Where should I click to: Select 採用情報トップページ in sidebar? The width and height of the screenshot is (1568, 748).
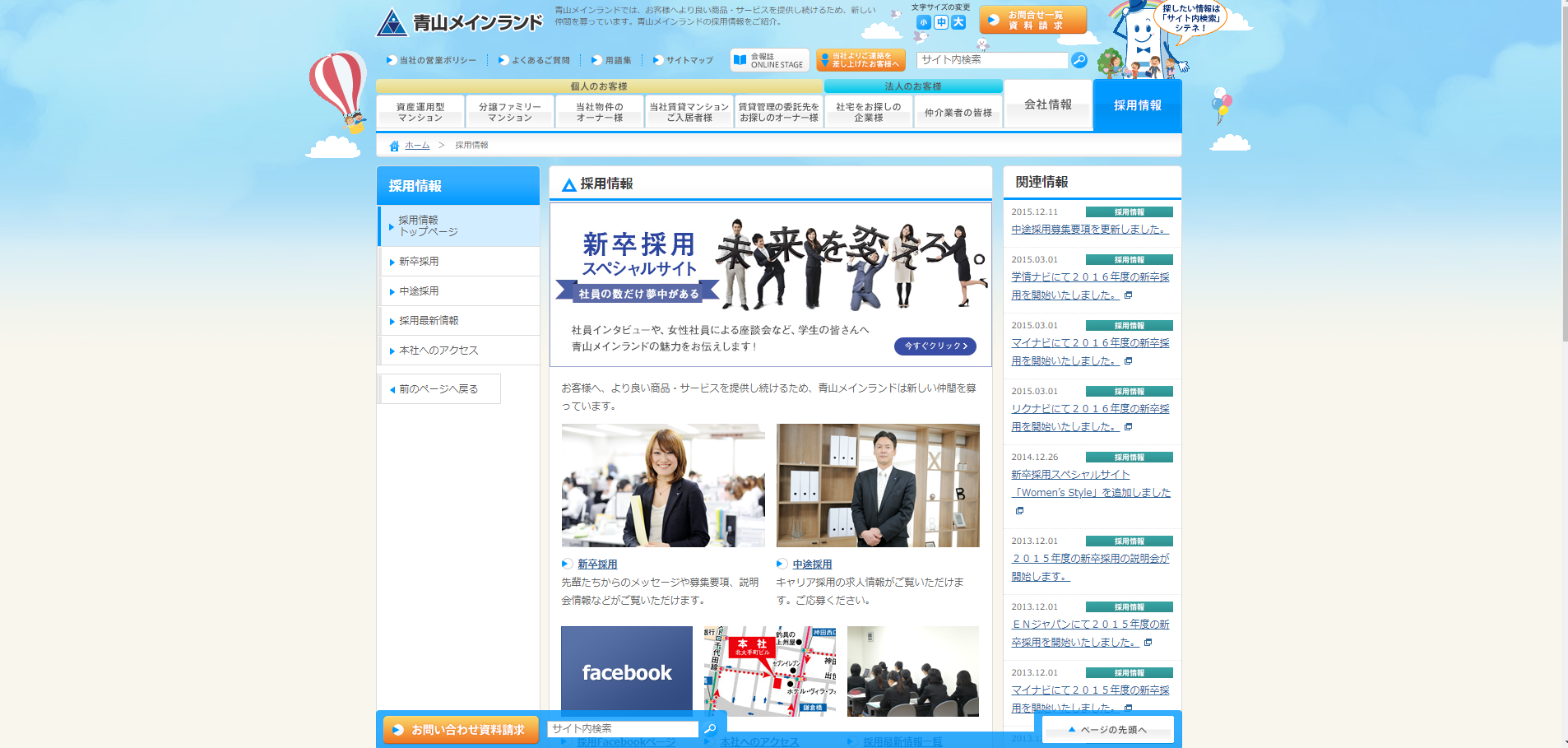[459, 226]
